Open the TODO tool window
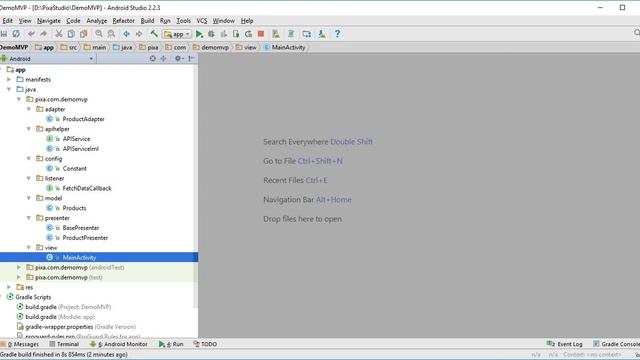 point(205,344)
